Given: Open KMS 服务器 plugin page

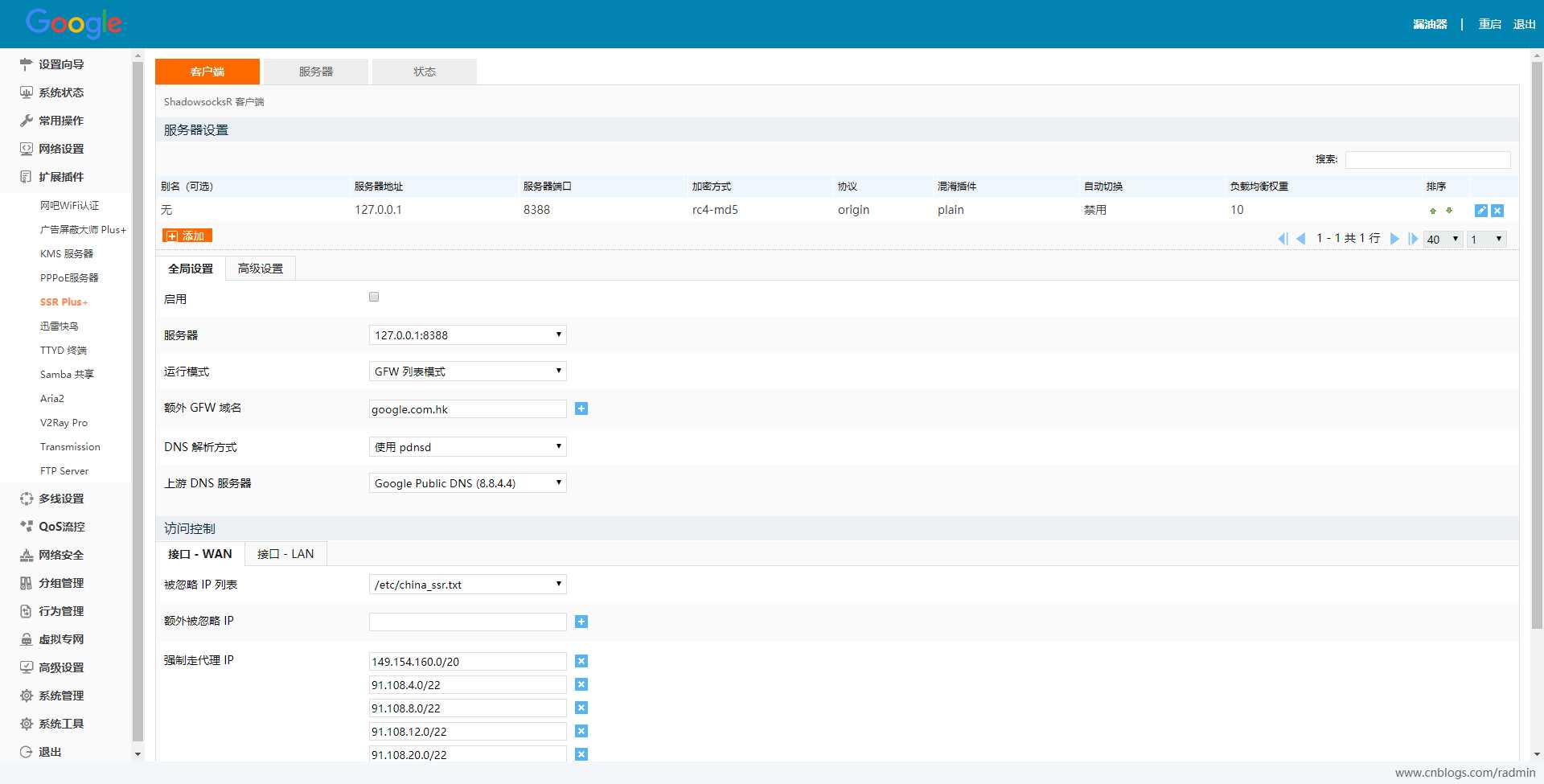Looking at the screenshot, I should 67,254.
